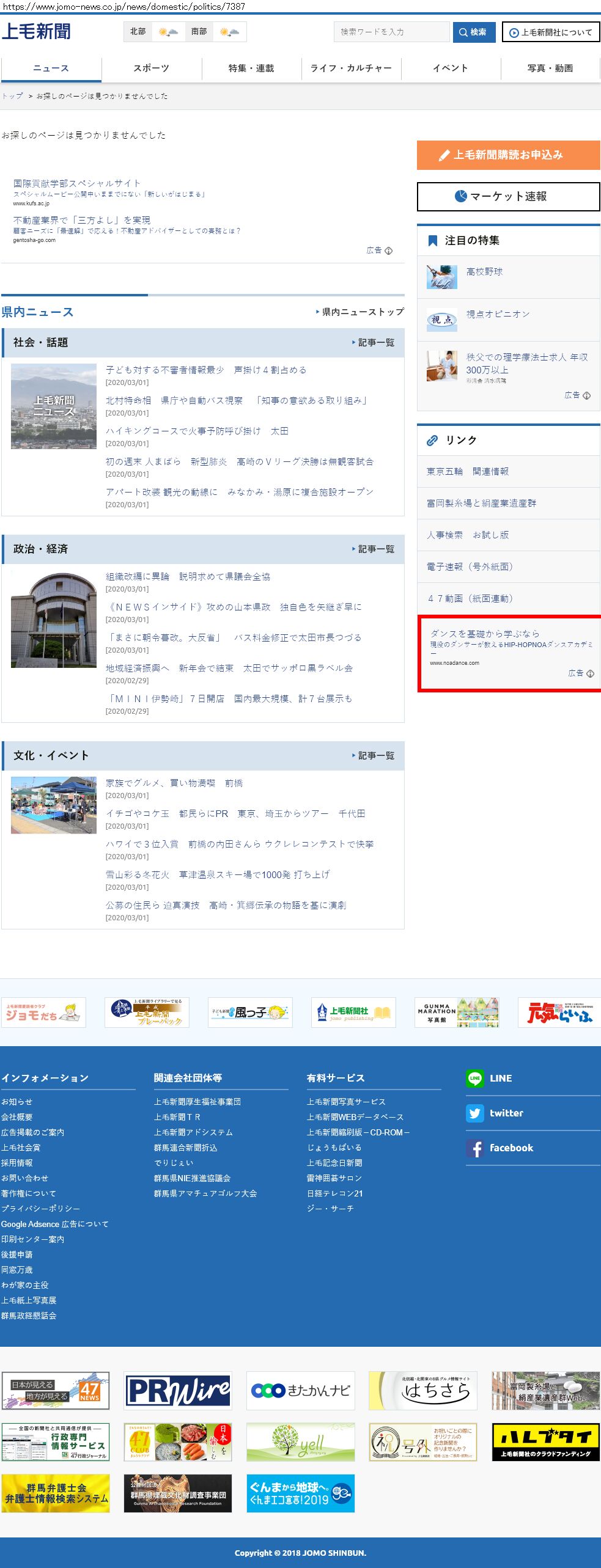The width and height of the screenshot is (601, 1568).
Task: Click the LINE icon in footer
Action: pos(474,1079)
